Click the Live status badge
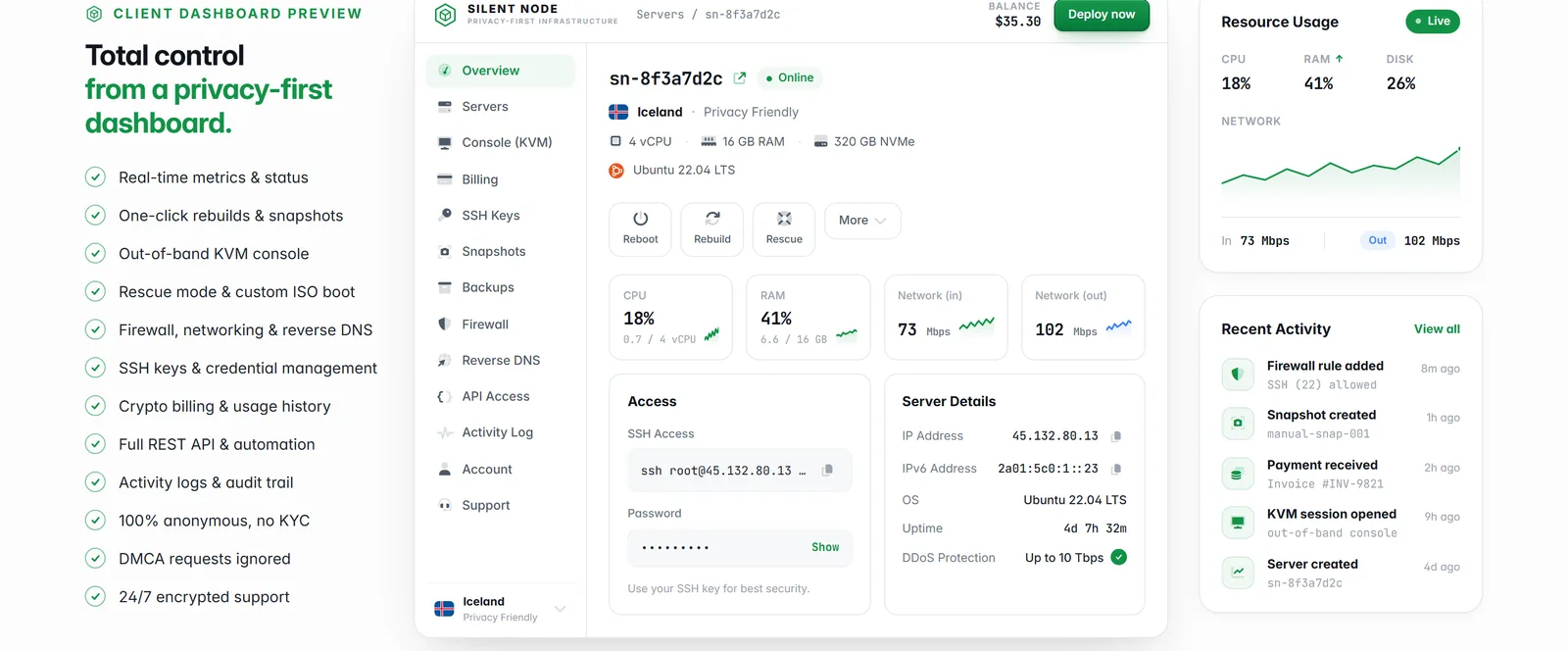Viewport: 1568px width, 651px height. click(1433, 22)
